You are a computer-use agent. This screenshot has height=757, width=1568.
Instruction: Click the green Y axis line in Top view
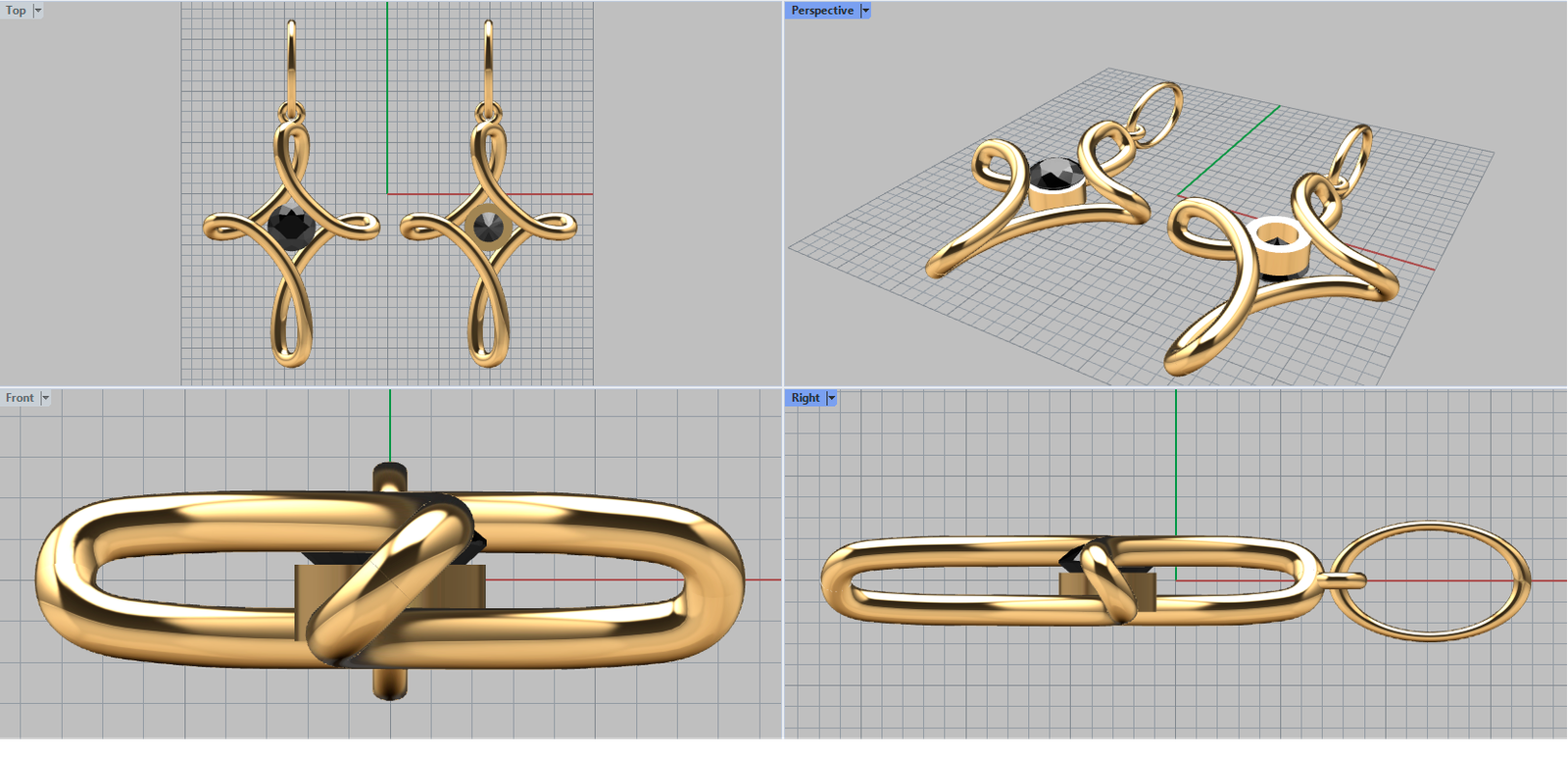387,98
